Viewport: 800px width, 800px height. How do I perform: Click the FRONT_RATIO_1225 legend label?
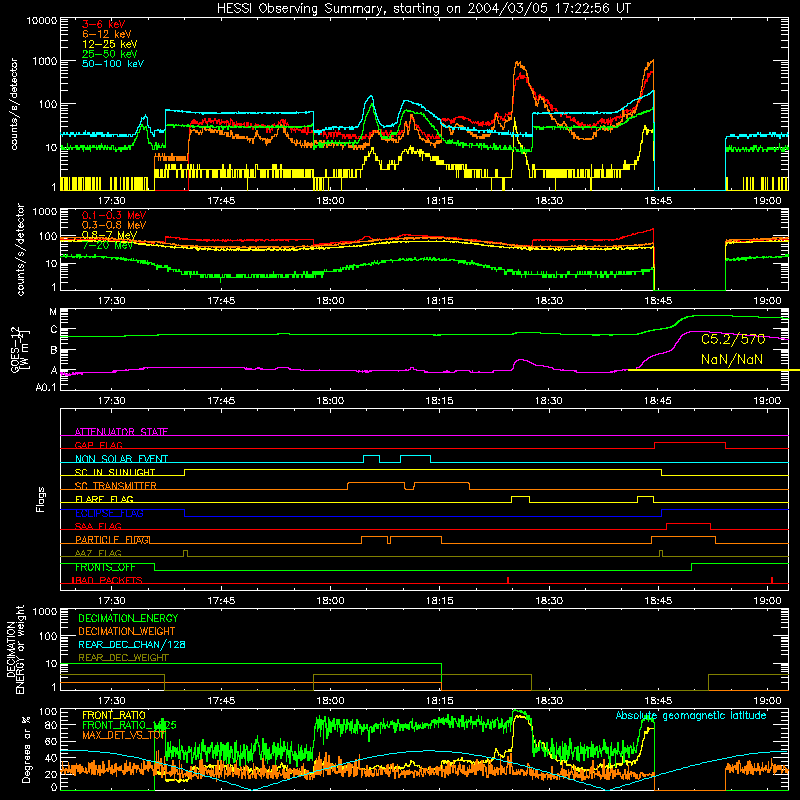coord(129,725)
